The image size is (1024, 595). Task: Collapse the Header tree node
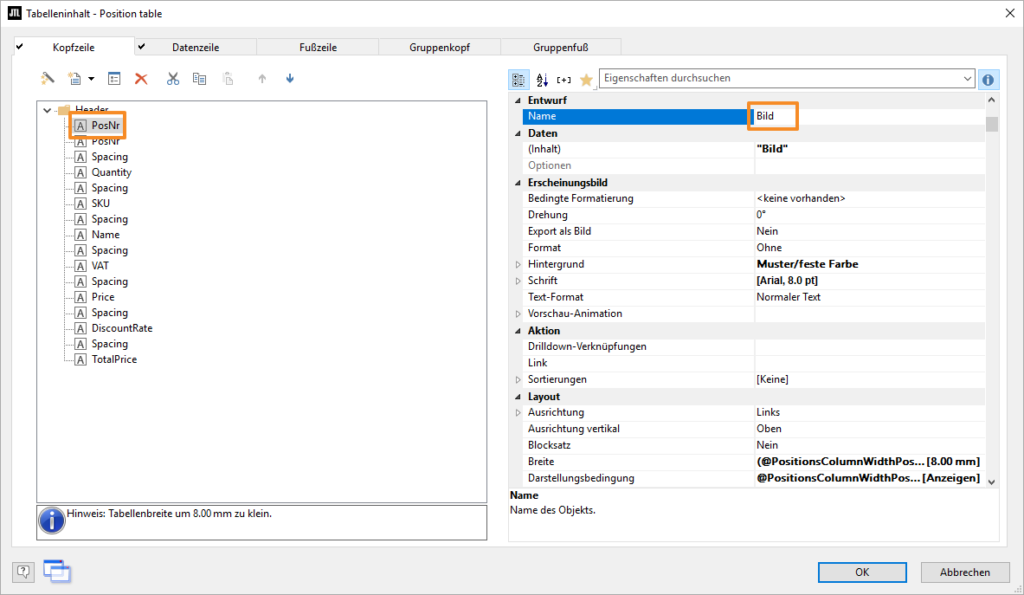pyautogui.click(x=46, y=110)
